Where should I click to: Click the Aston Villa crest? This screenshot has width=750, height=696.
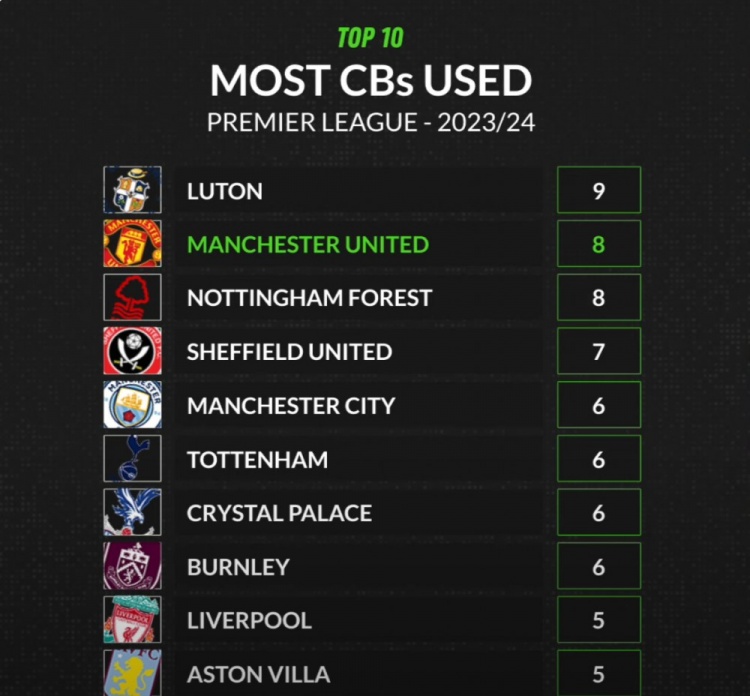click(132, 671)
